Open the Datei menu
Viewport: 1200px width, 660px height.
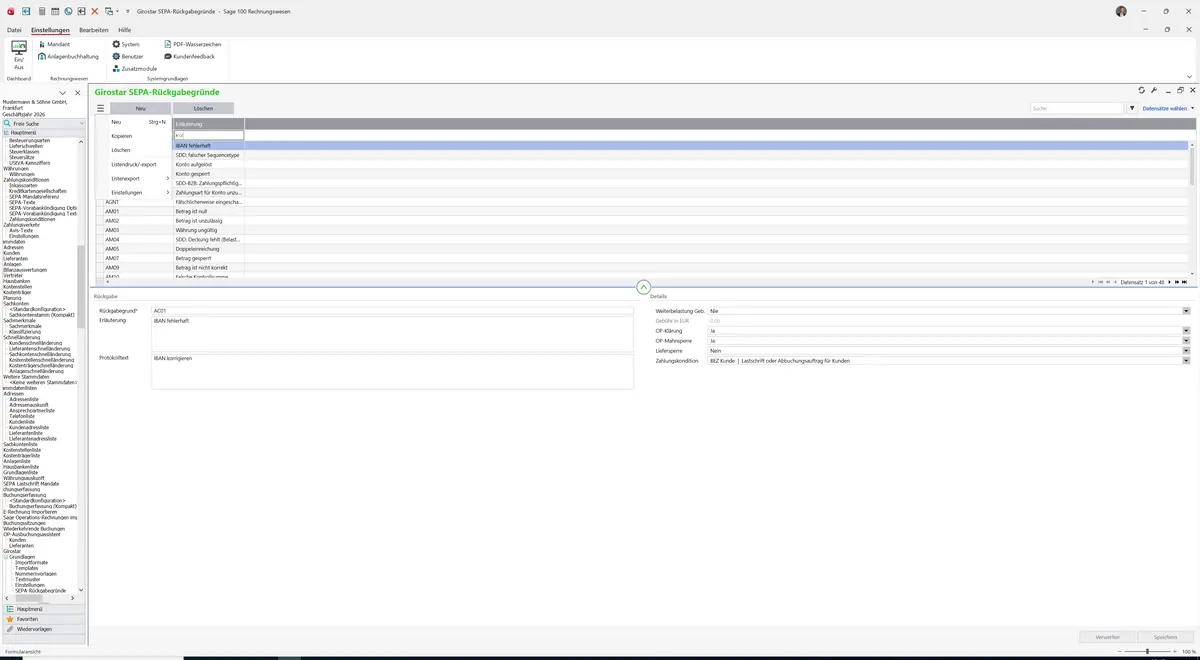(x=14, y=30)
